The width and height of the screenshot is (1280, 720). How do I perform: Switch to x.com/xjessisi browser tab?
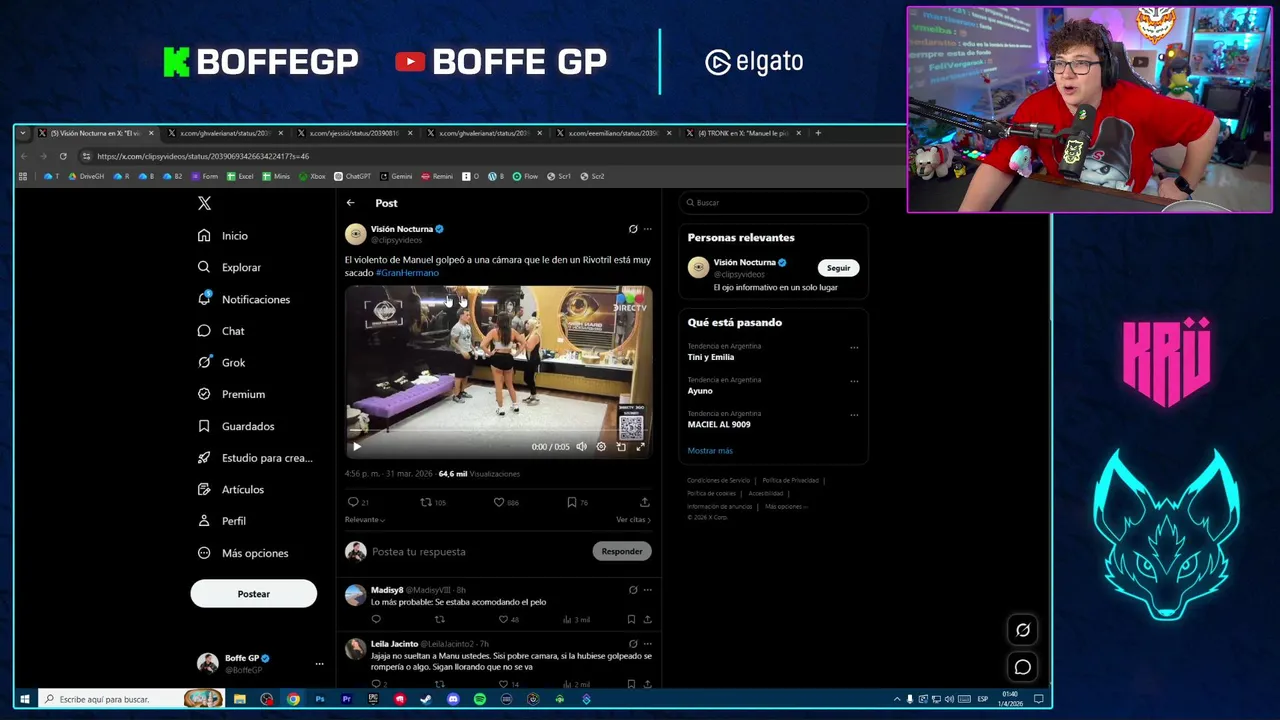[354, 133]
